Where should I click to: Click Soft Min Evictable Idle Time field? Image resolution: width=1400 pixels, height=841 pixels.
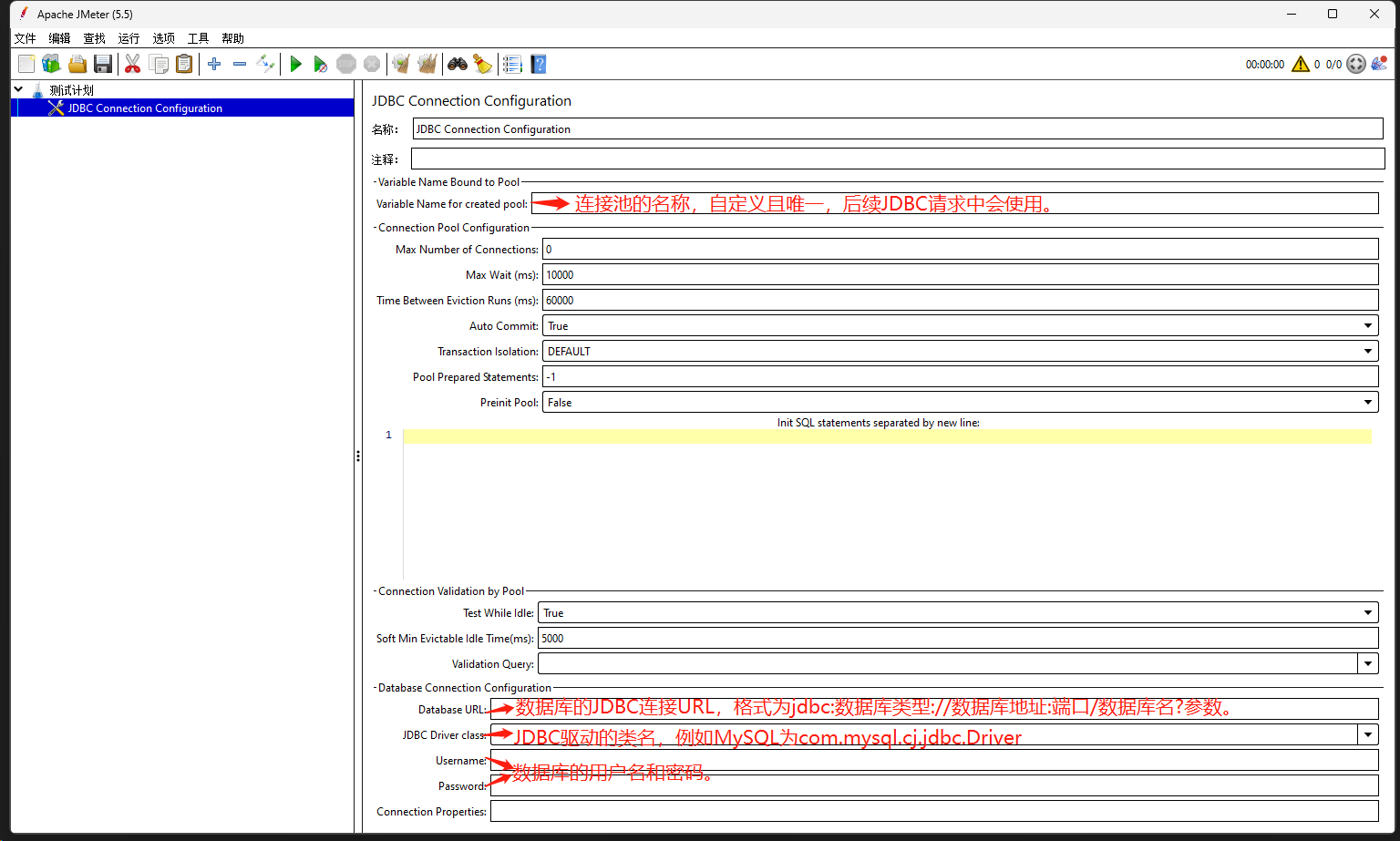[x=958, y=639]
